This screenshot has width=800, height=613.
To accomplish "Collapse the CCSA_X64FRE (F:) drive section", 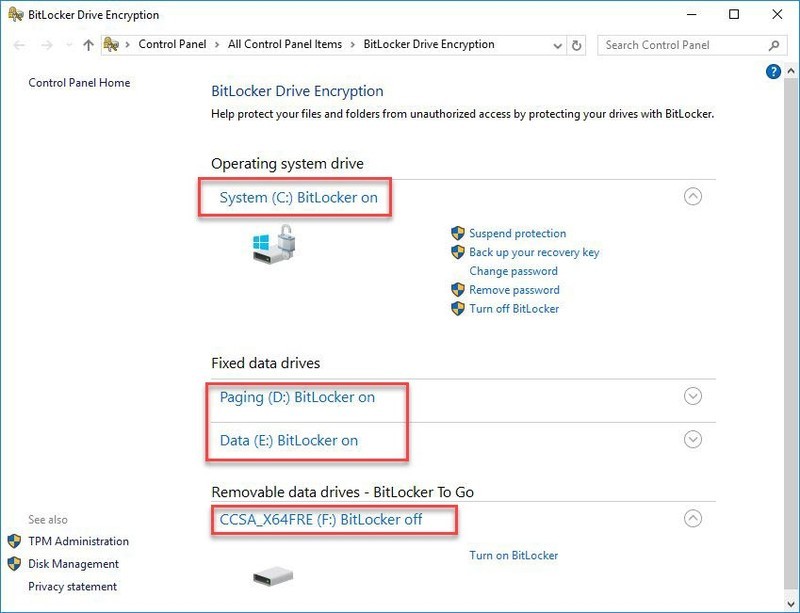I will [x=692, y=519].
